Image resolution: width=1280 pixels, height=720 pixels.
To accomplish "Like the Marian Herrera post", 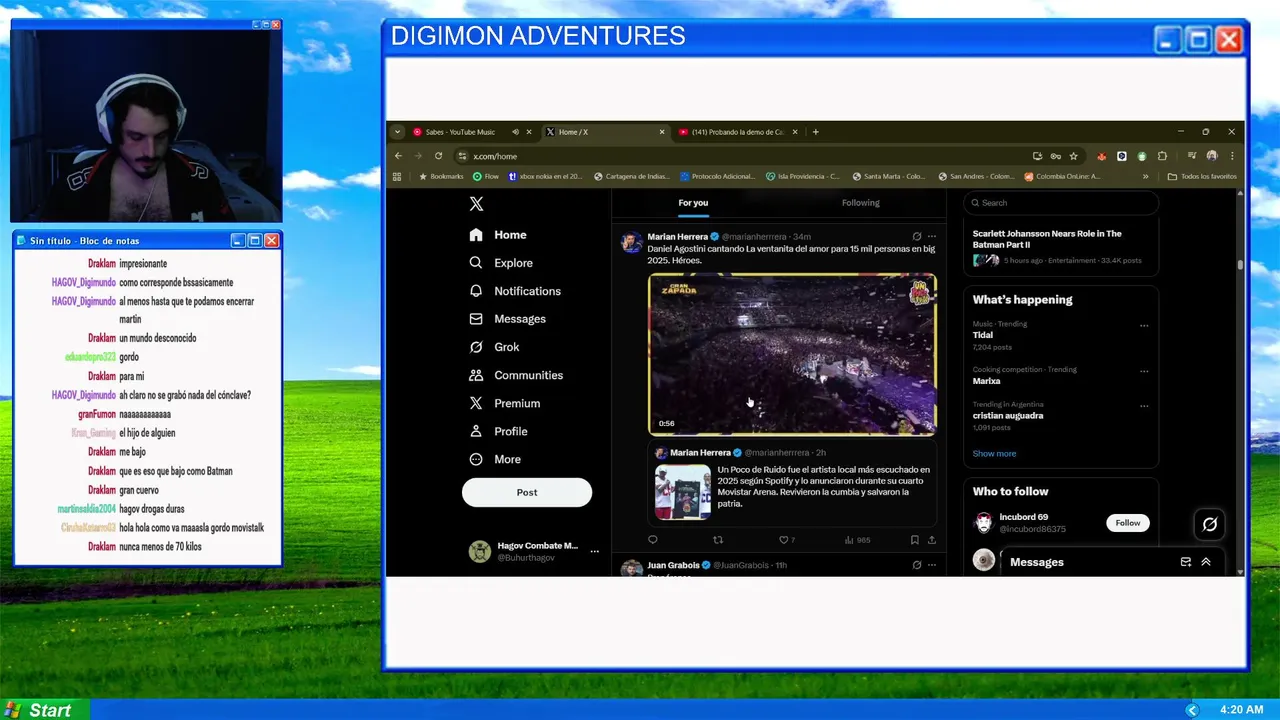I will pyautogui.click(x=786, y=540).
